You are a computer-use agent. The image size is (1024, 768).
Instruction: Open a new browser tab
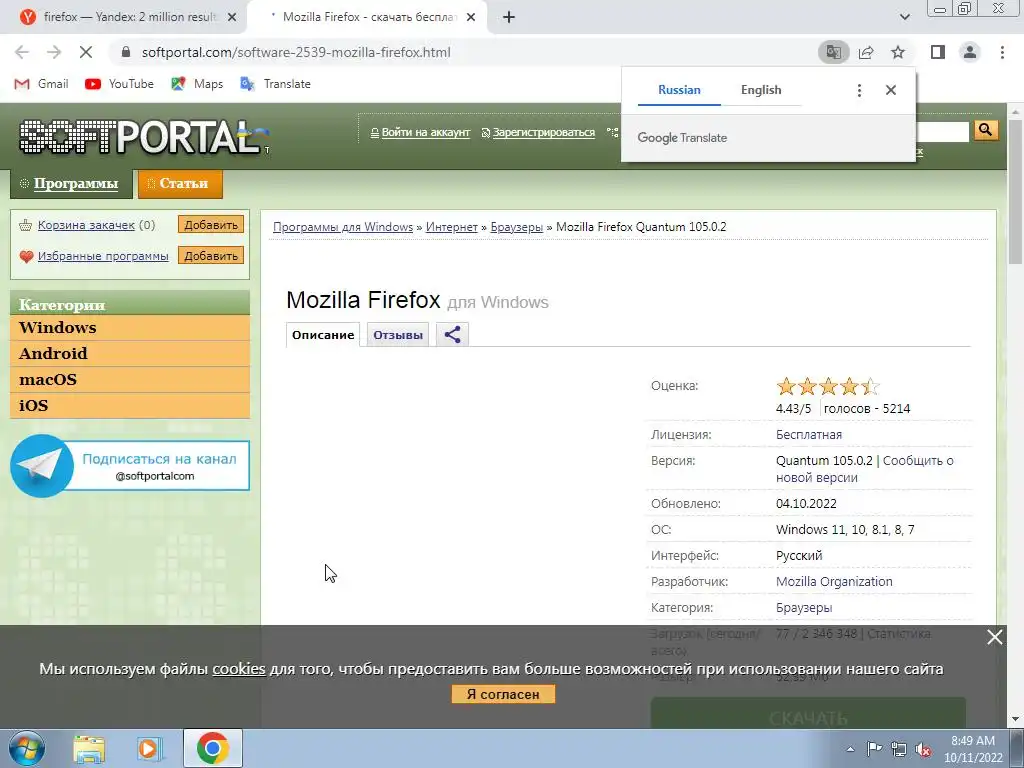coord(509,17)
